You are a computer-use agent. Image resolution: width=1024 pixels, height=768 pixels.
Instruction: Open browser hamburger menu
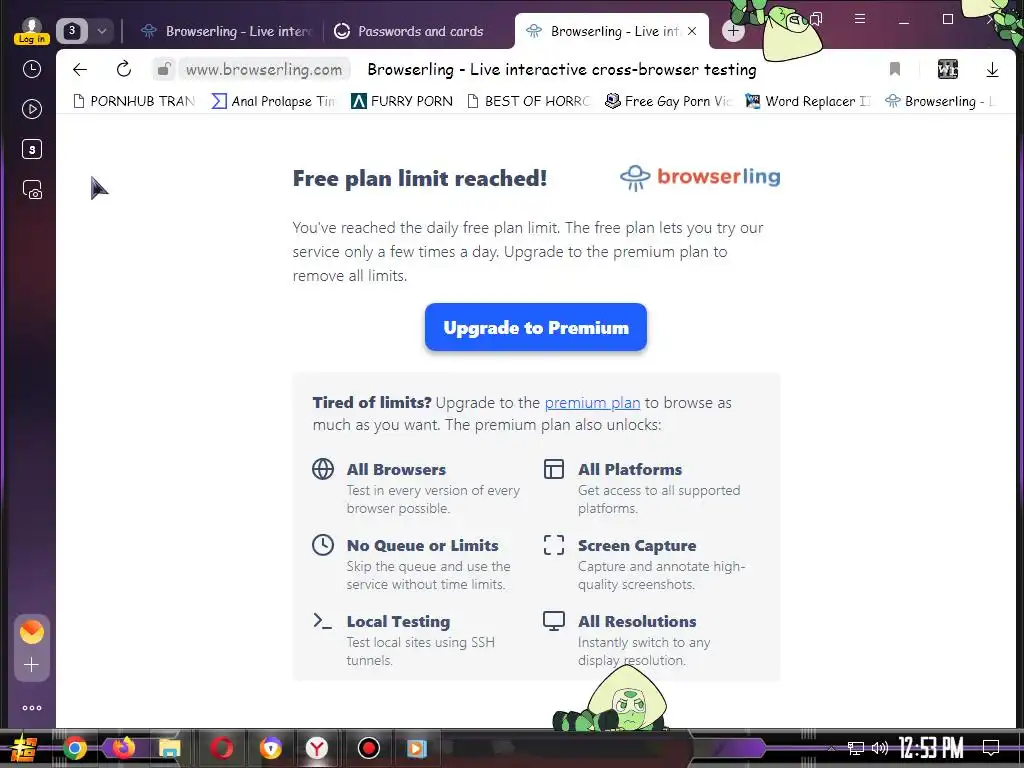point(860,19)
